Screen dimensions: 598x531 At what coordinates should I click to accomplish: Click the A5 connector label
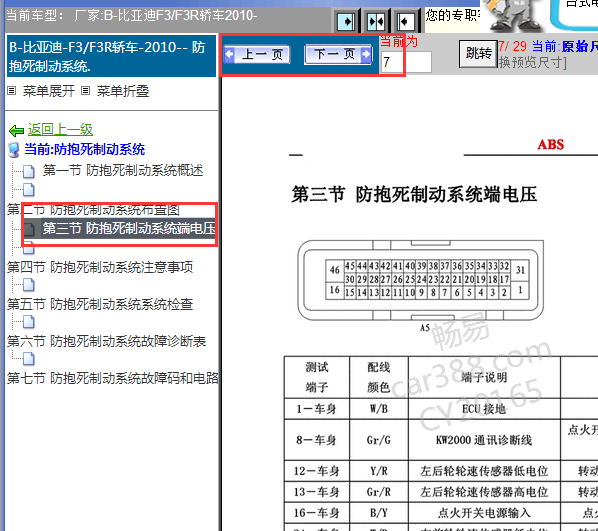pos(424,328)
